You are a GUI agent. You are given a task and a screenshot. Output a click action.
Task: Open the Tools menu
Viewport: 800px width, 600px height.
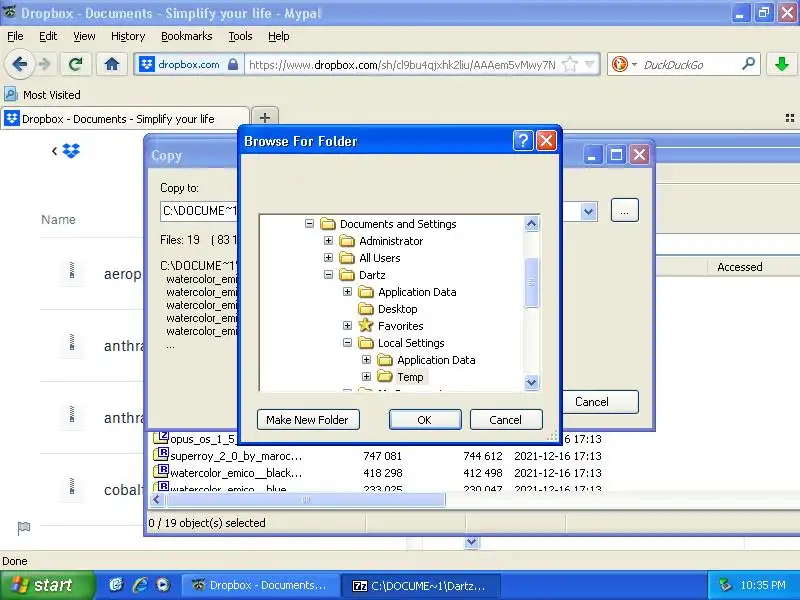(240, 36)
